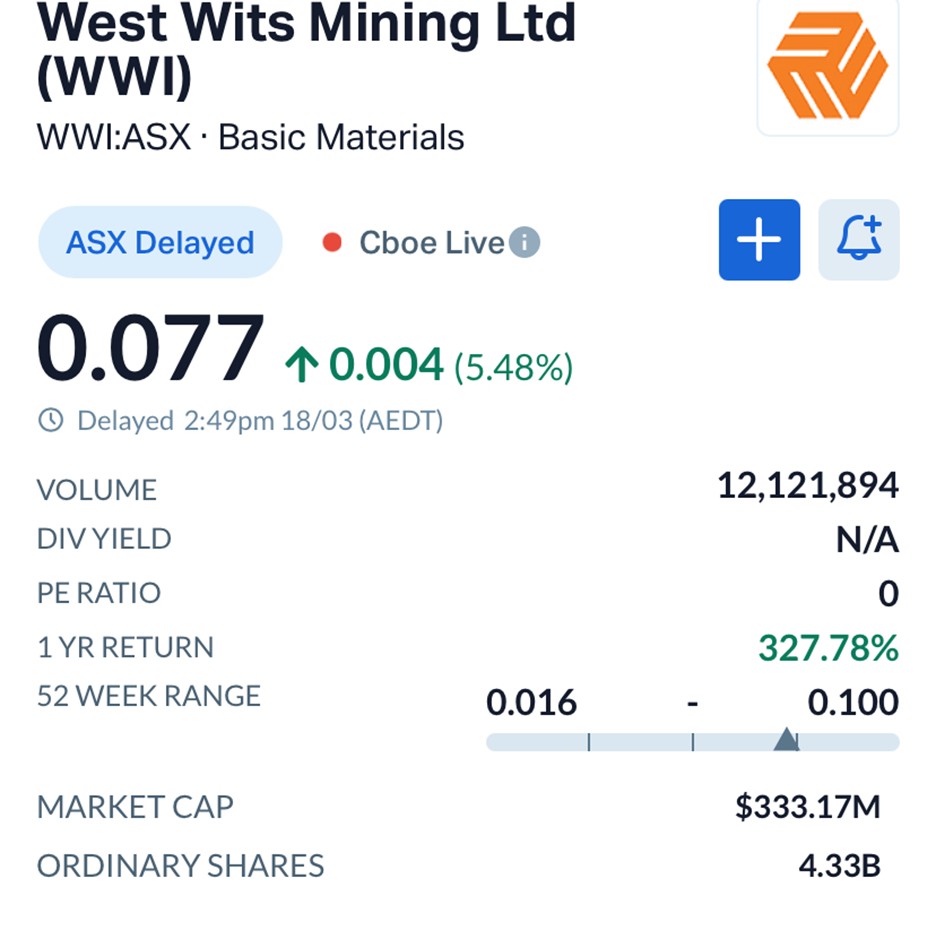Click the green price-up arrow
Image resolution: width=936 pixels, height=930 pixels.
point(301,367)
